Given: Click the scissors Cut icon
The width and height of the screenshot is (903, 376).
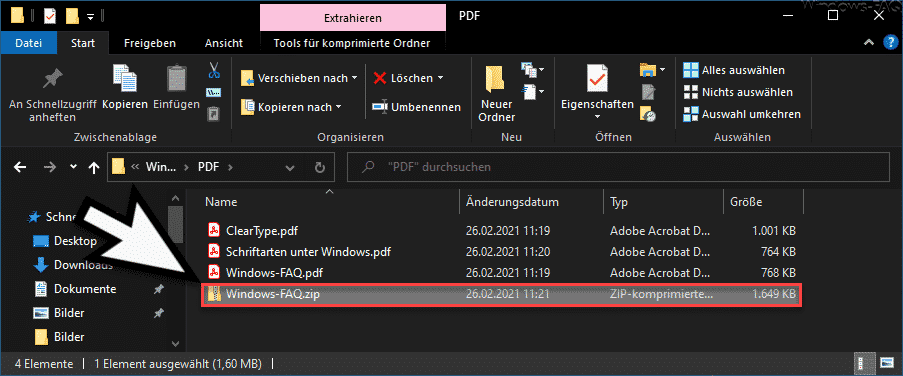Looking at the screenshot, I should (x=214, y=71).
